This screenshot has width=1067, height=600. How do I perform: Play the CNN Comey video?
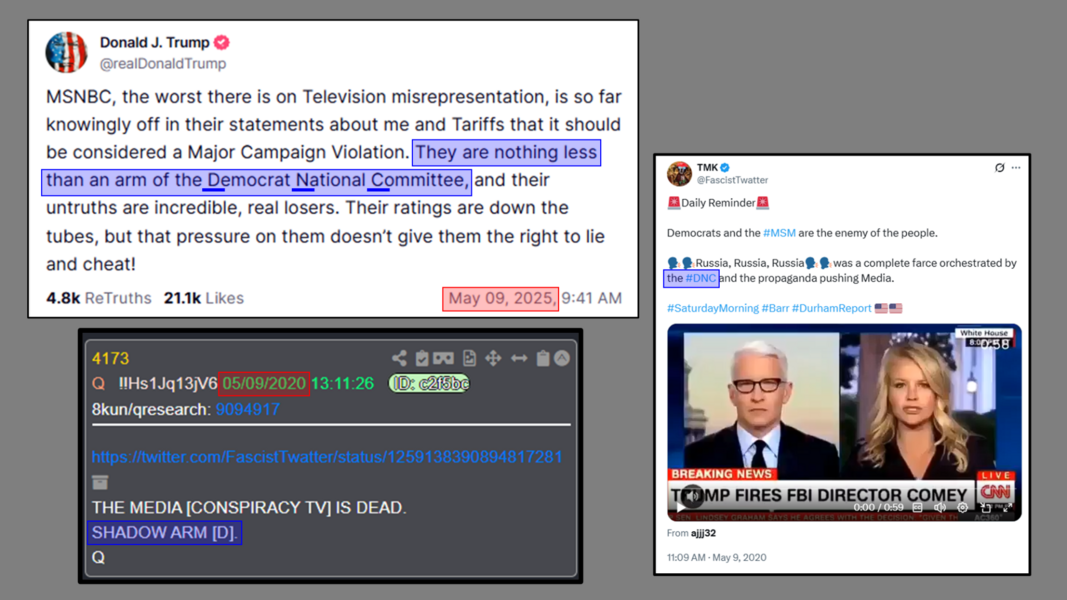click(x=680, y=507)
